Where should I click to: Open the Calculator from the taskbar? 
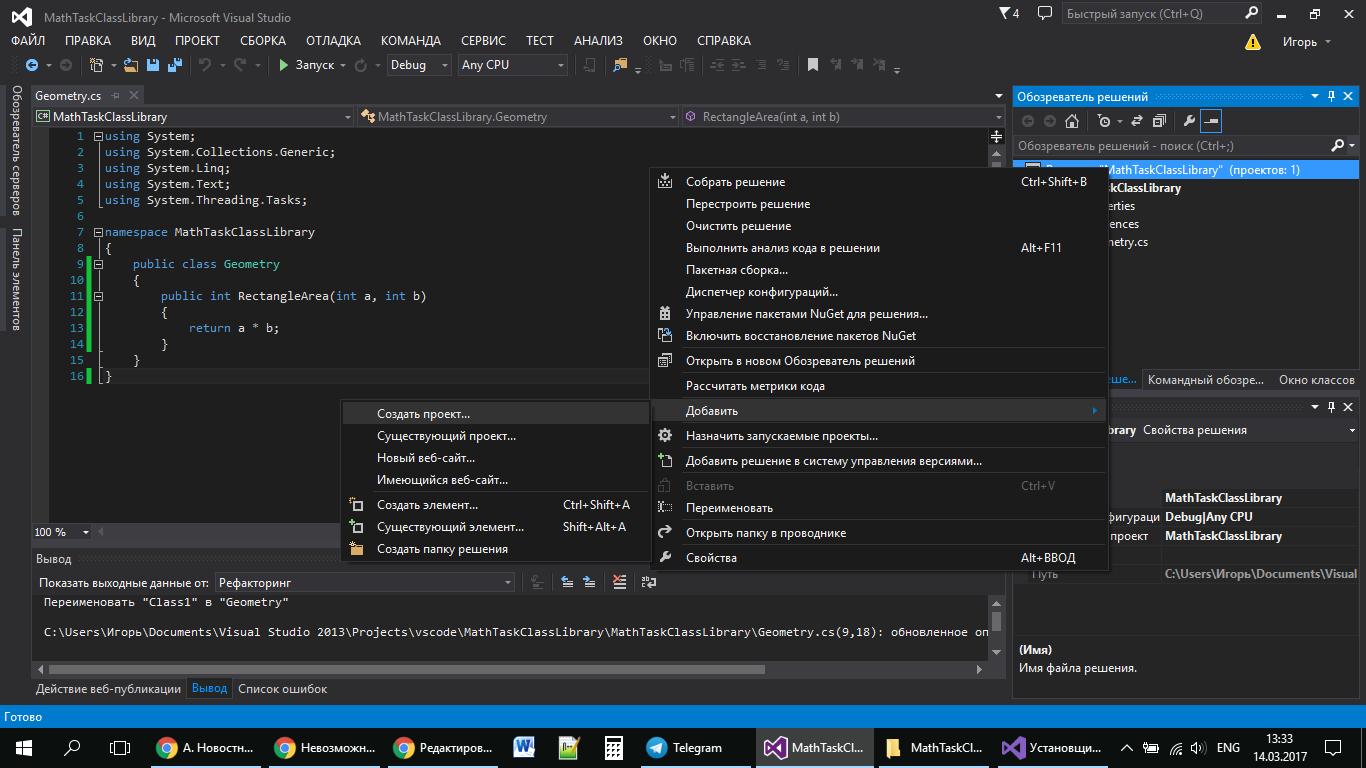coord(614,748)
